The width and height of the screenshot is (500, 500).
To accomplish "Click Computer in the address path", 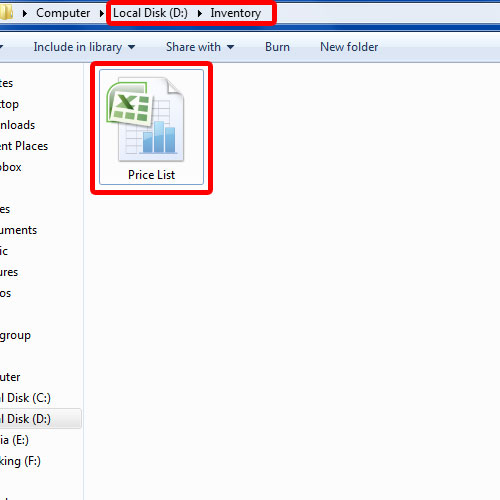I will [63, 13].
